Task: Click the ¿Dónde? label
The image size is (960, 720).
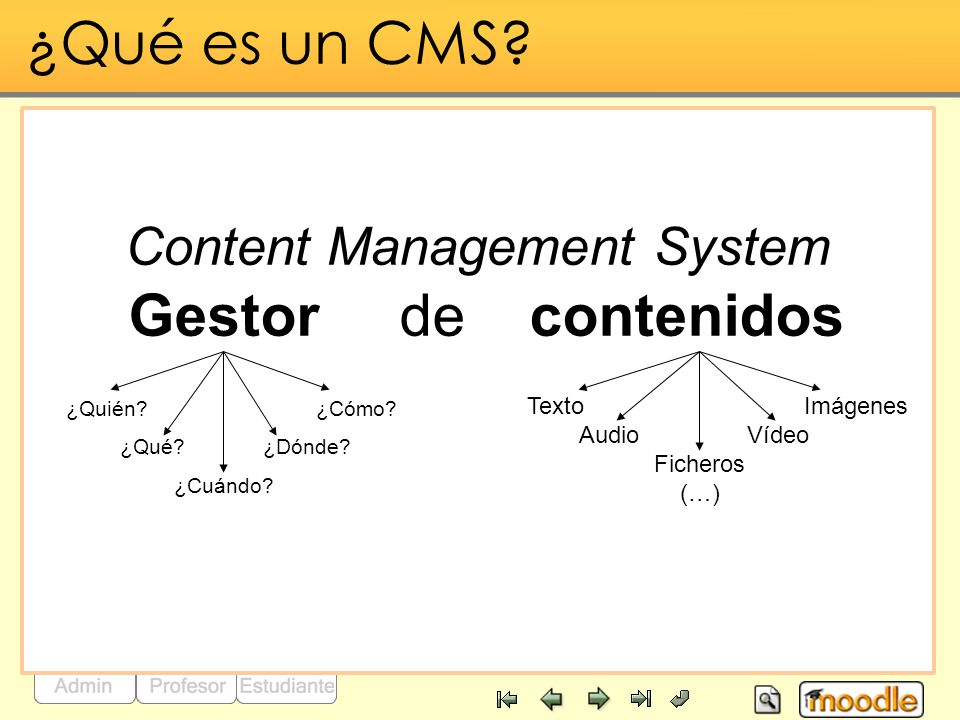Action: [x=307, y=448]
